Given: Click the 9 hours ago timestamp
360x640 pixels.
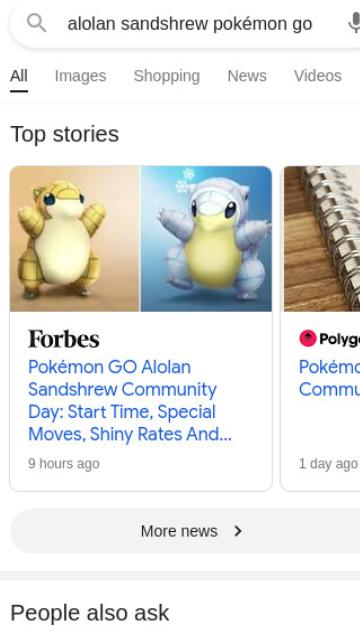Looking at the screenshot, I should [x=64, y=464].
